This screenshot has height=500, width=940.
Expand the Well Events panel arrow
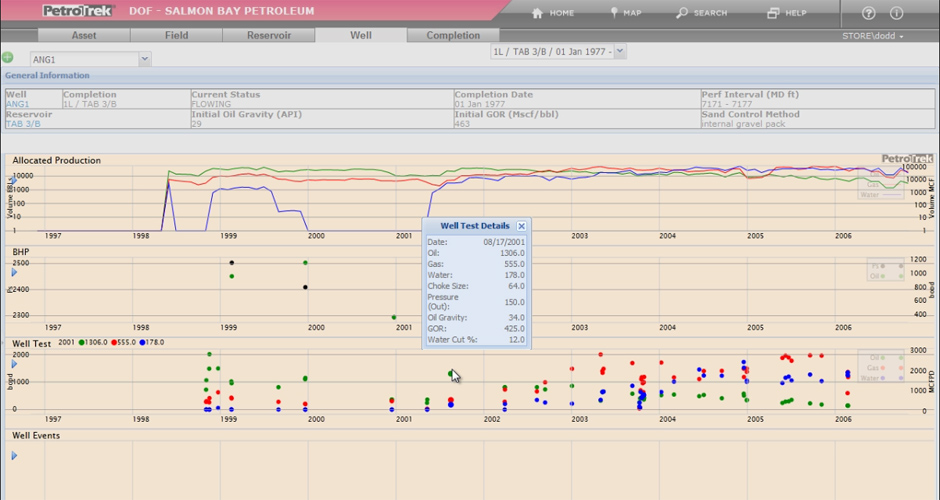(14, 456)
